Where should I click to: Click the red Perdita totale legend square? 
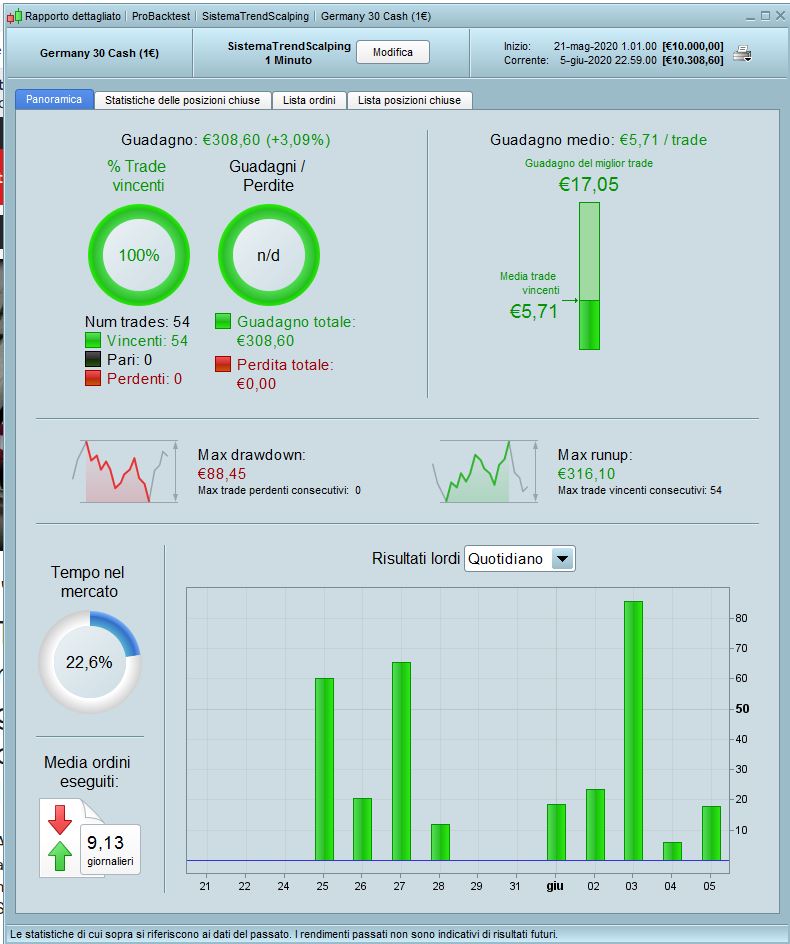[x=223, y=364]
